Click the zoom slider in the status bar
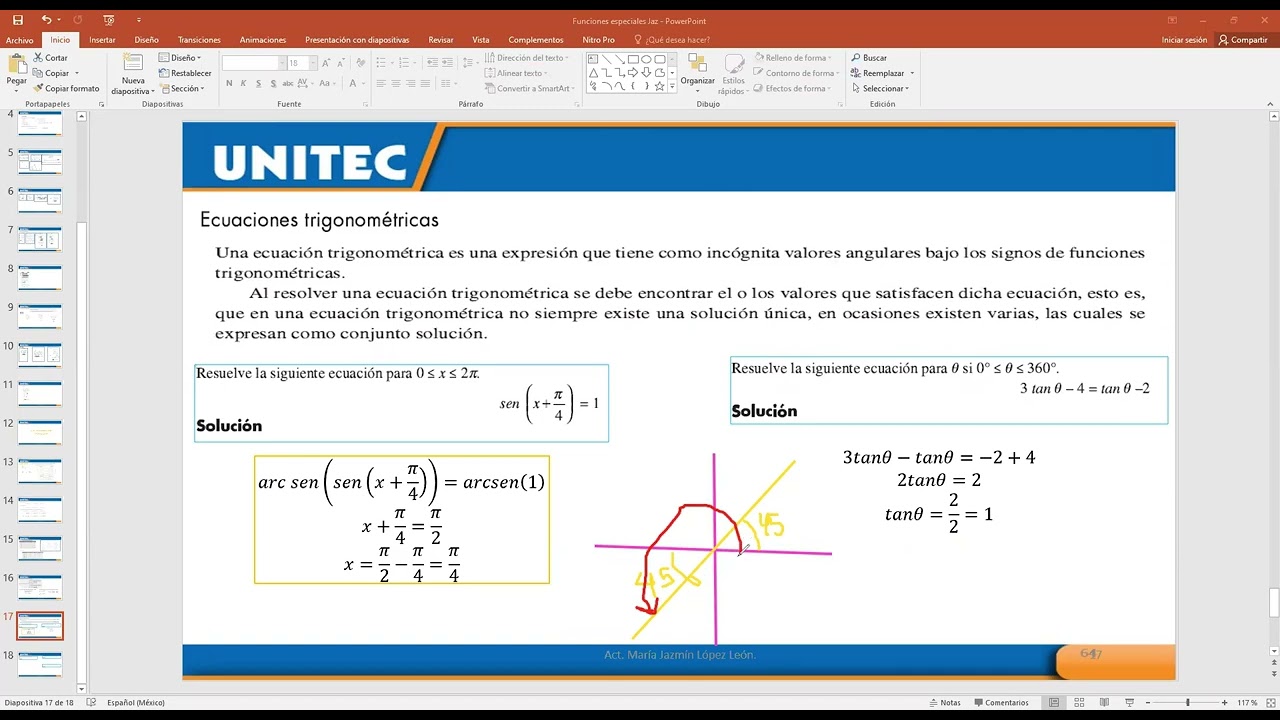1280x720 pixels. (1187, 702)
